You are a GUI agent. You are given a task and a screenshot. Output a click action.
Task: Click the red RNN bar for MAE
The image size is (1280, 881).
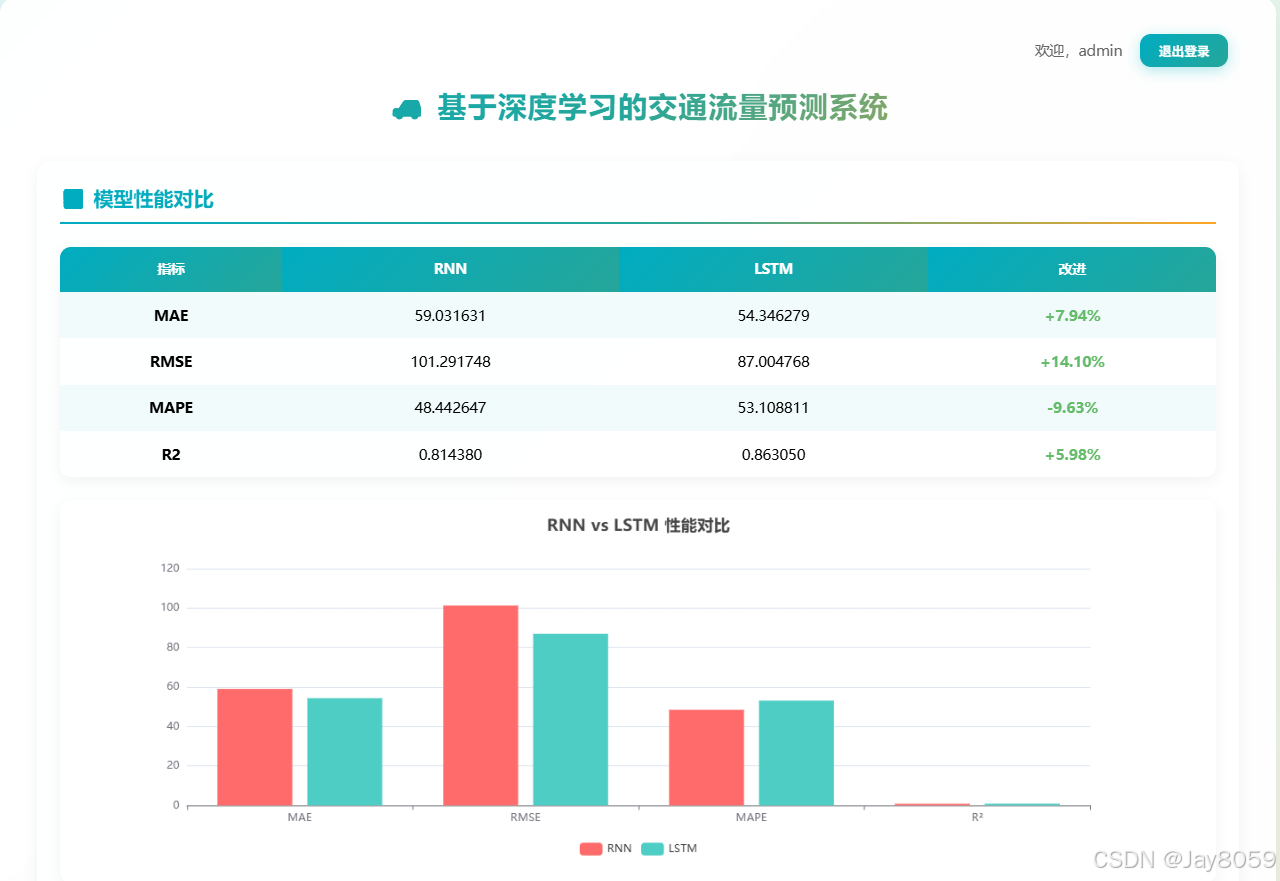pos(255,747)
